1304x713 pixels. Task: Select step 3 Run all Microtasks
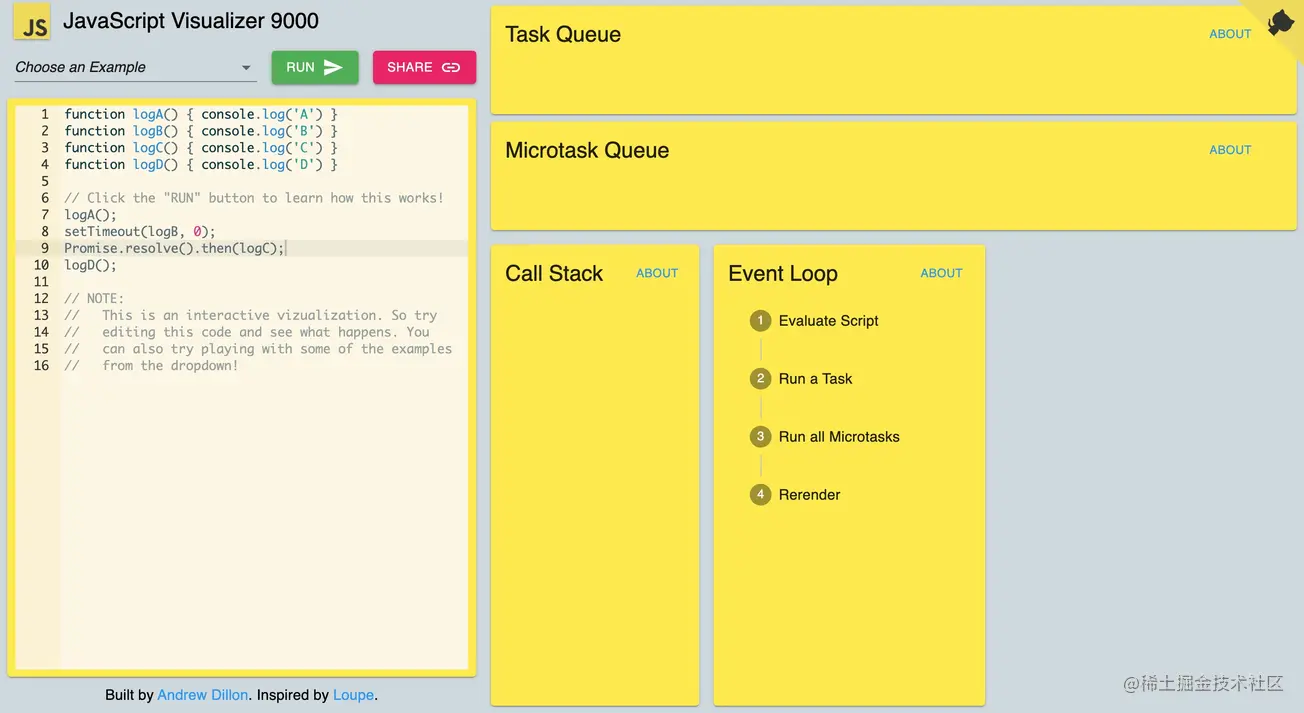click(825, 437)
